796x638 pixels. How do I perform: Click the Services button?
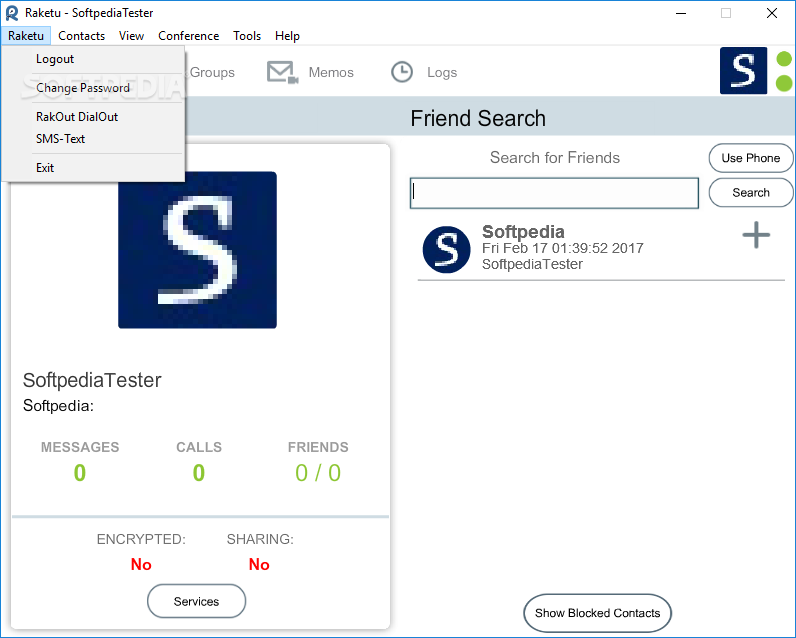196,601
